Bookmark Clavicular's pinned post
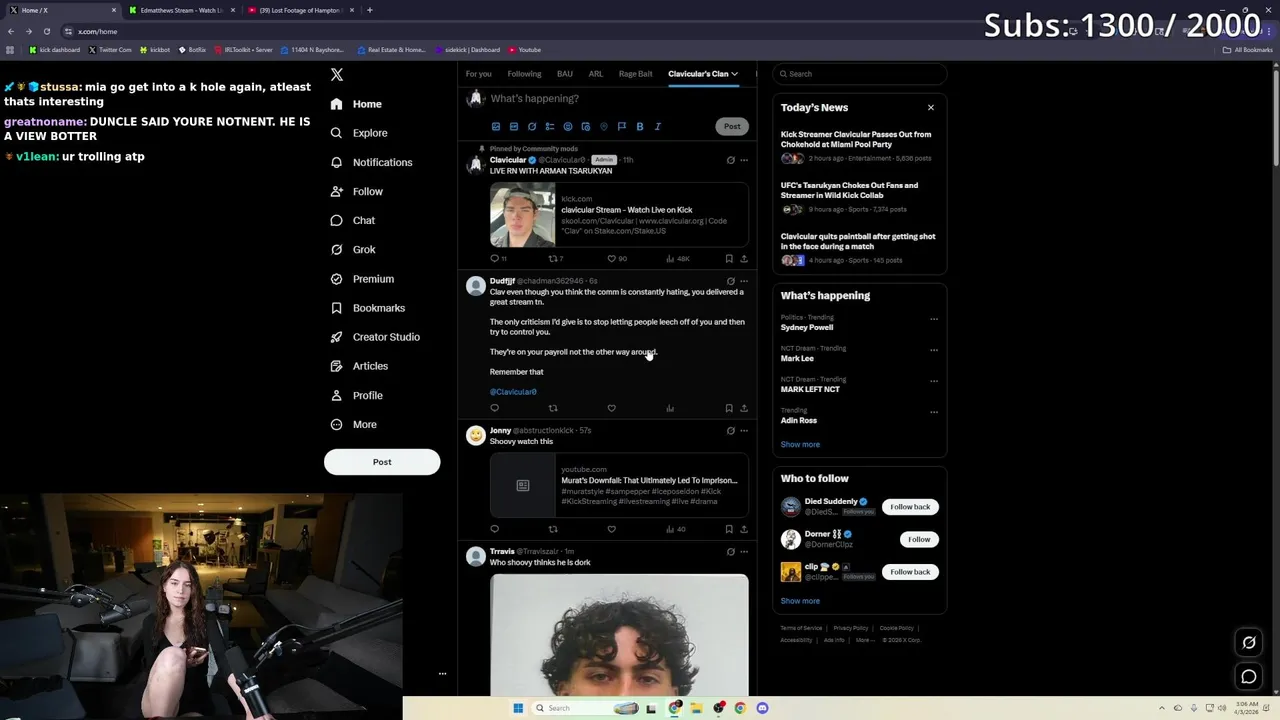The height and width of the screenshot is (720, 1280). [x=729, y=259]
